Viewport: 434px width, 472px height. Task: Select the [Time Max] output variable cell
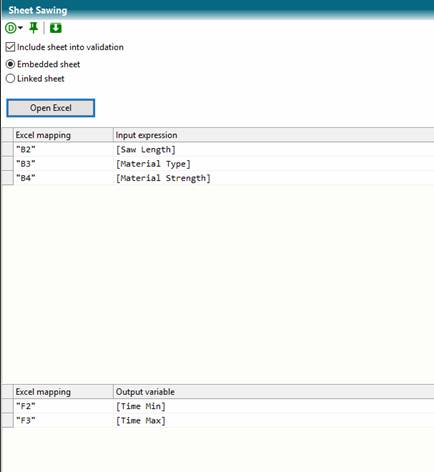pos(274,421)
